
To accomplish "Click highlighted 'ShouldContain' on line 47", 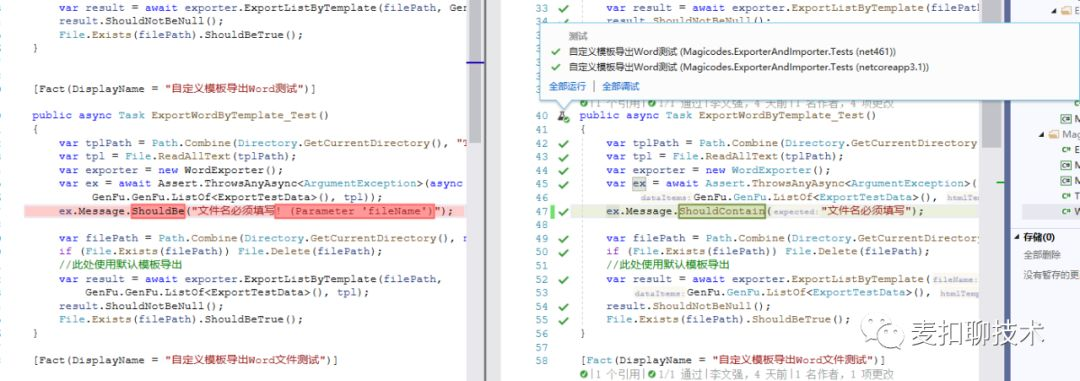I will 721,211.
